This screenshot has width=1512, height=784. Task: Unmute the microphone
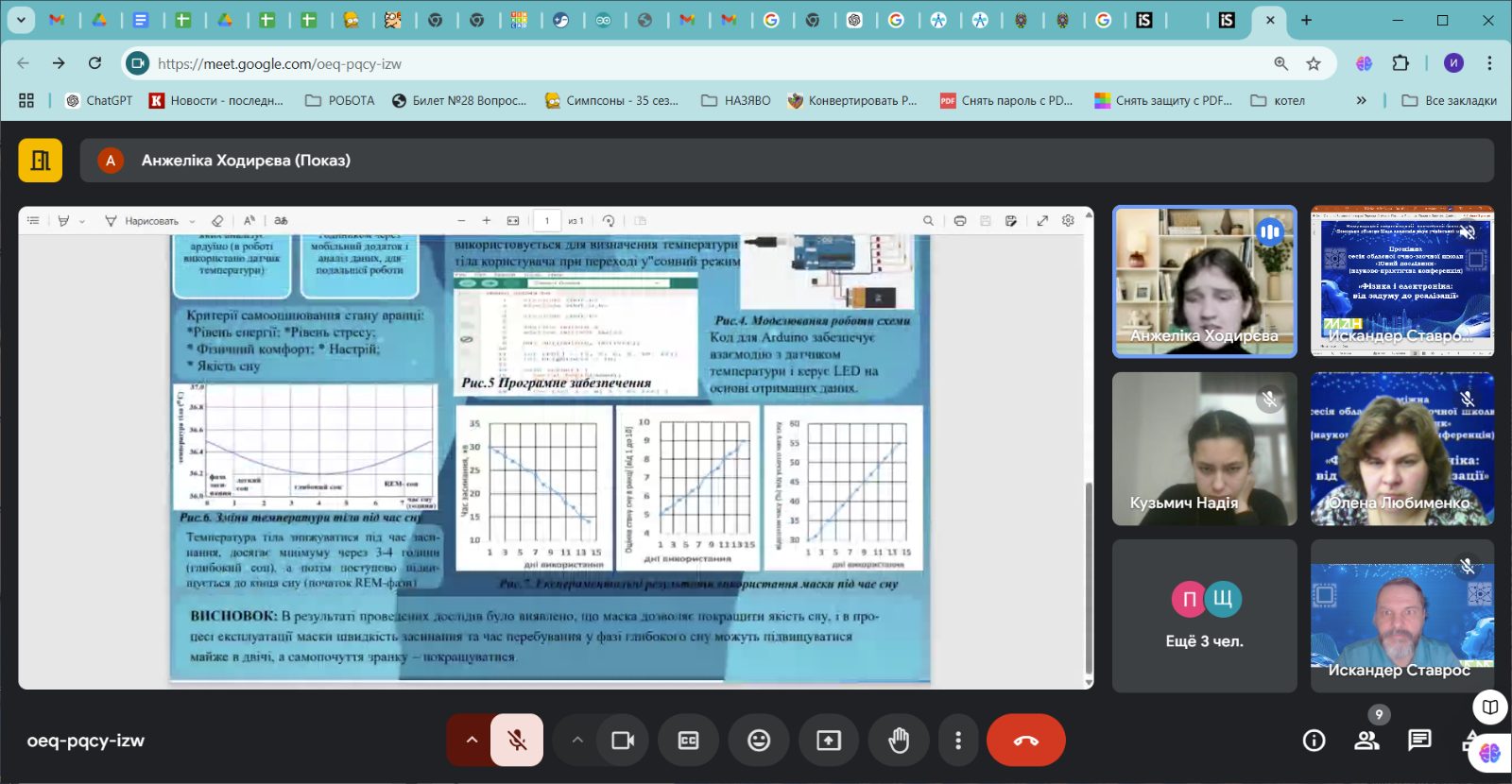click(x=517, y=741)
